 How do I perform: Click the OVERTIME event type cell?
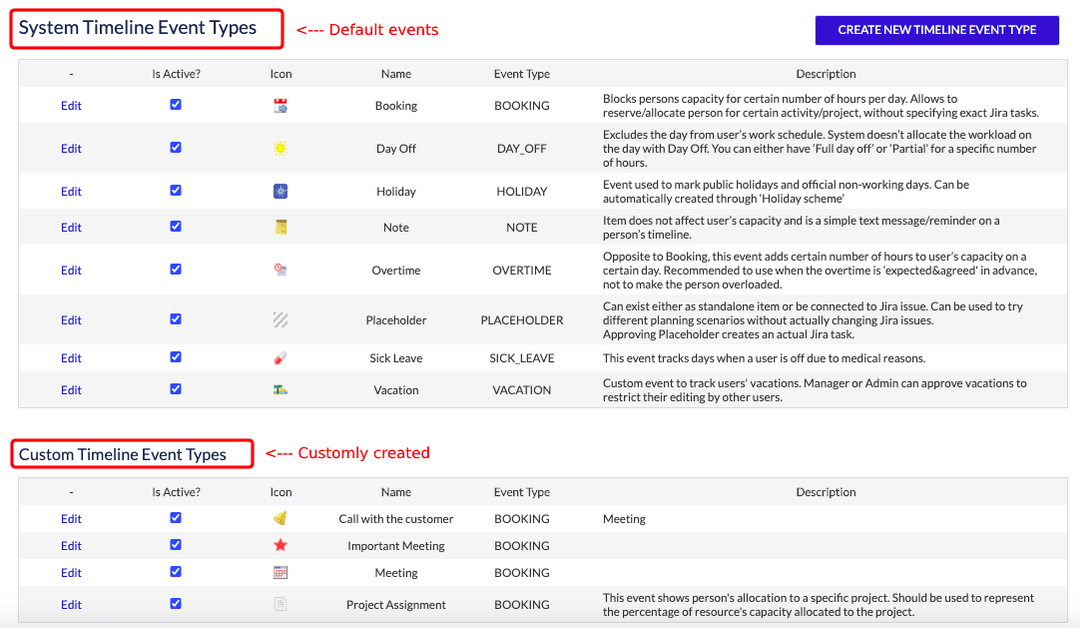(x=521, y=270)
